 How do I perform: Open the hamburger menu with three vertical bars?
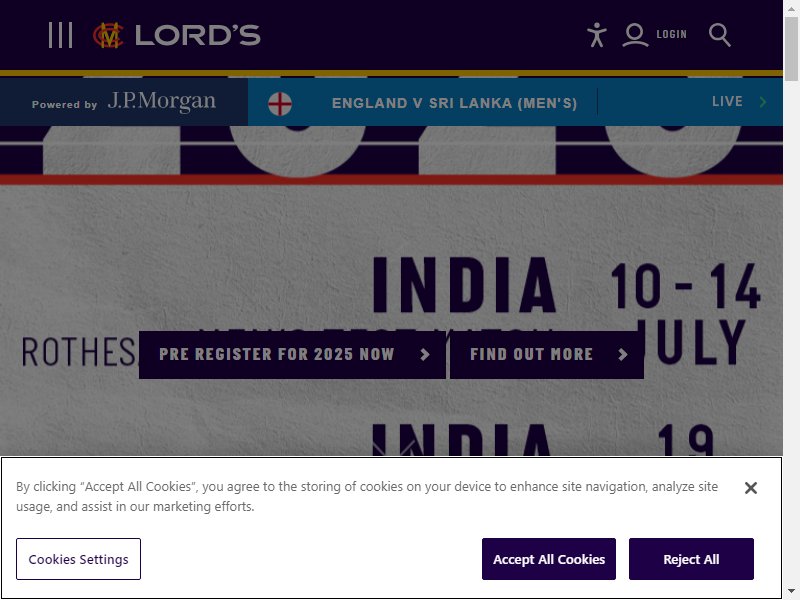tap(60, 35)
